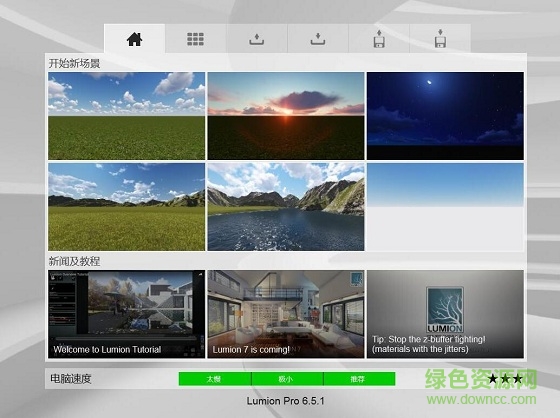Open the save scene tab (tray, down arrow)
560x418 pixels.
[318, 39]
